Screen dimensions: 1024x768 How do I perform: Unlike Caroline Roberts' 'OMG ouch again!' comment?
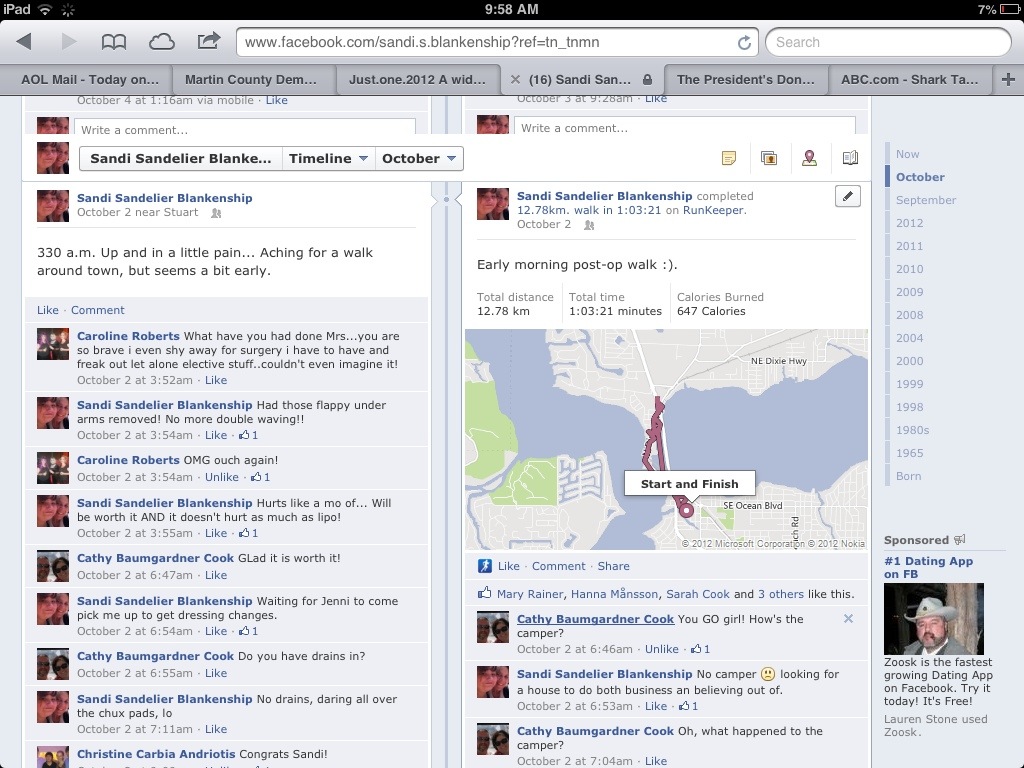pyautogui.click(x=221, y=477)
